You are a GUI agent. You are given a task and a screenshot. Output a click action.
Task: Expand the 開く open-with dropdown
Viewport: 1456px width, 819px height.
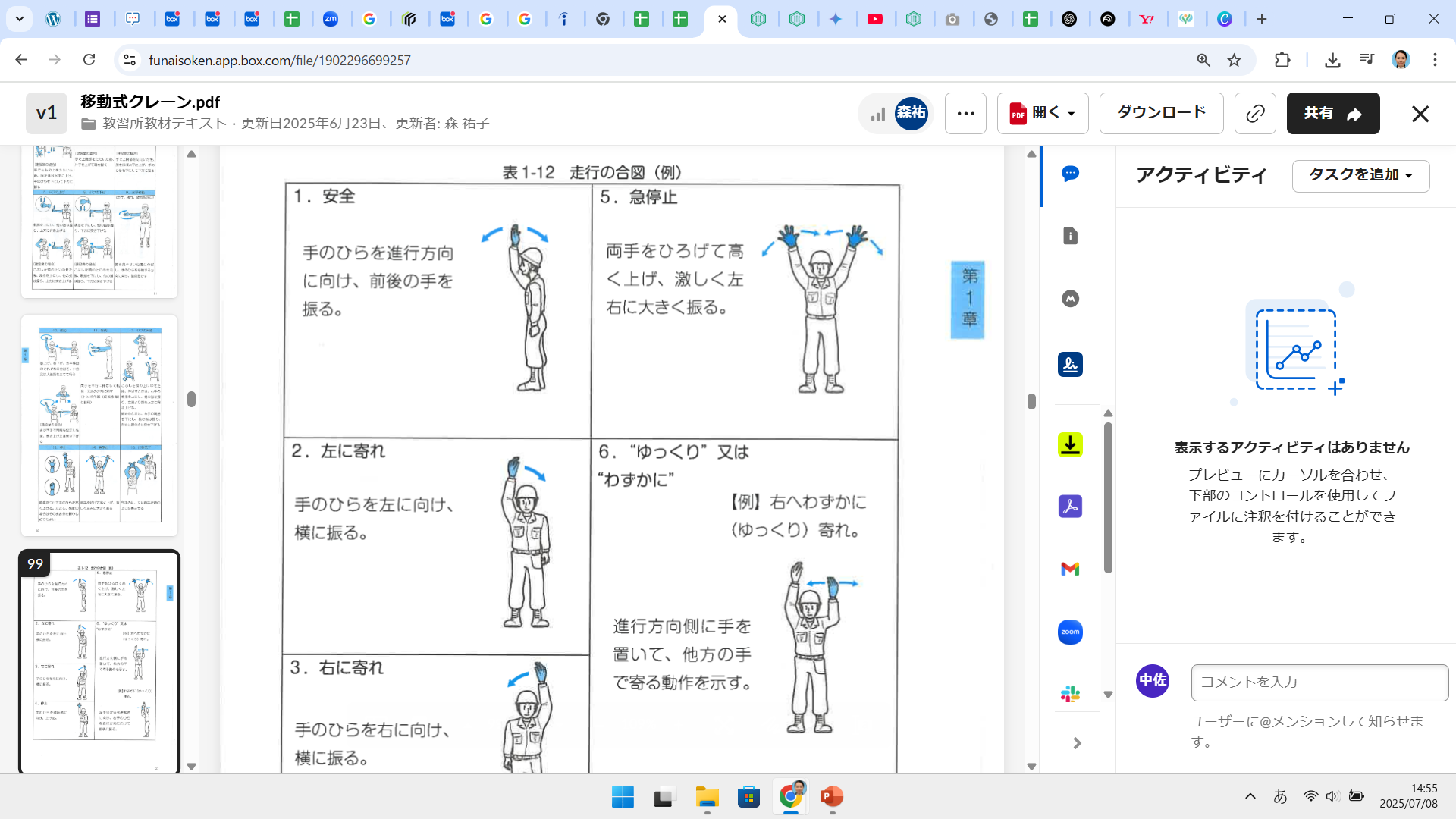coord(1043,114)
